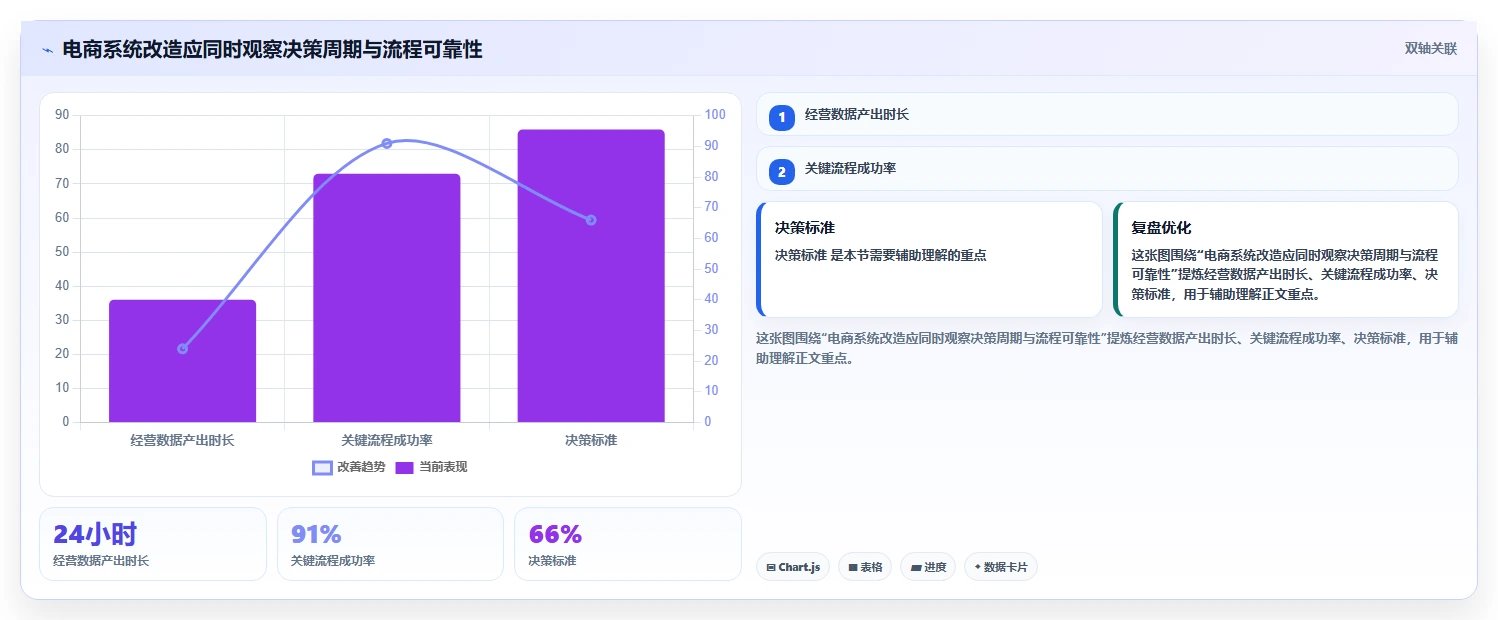This screenshot has width=1498, height=620.
Task: Click the 当前表现 purple legend swatch
Action: (405, 467)
